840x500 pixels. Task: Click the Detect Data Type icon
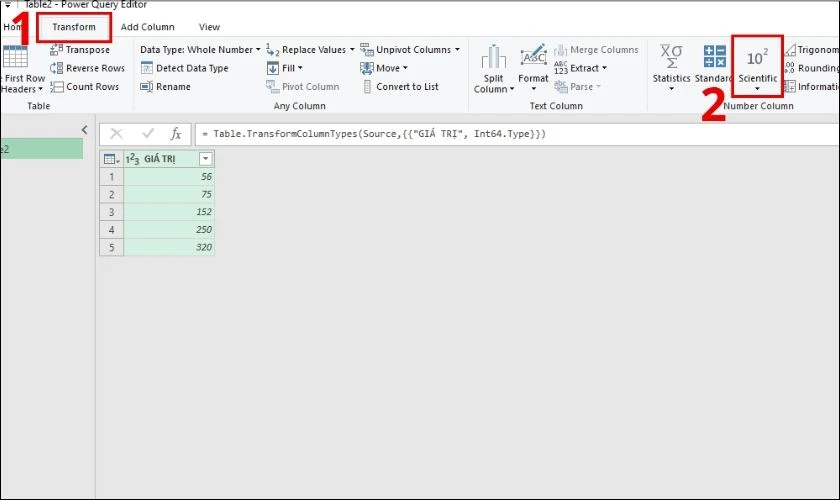[147, 68]
